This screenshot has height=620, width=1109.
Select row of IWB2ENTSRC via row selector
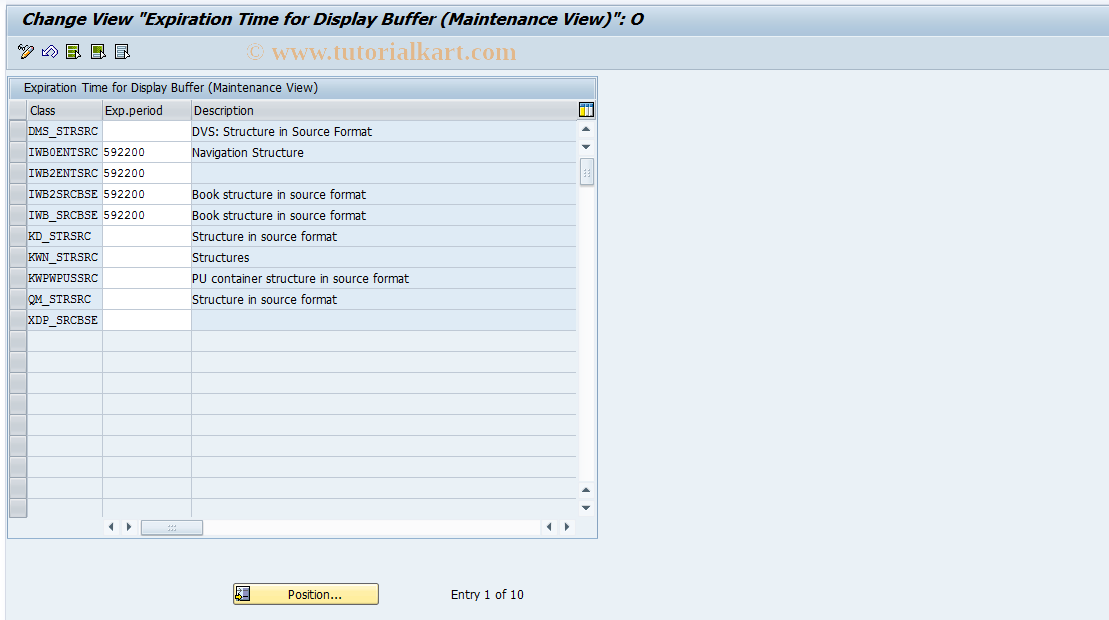pos(18,173)
